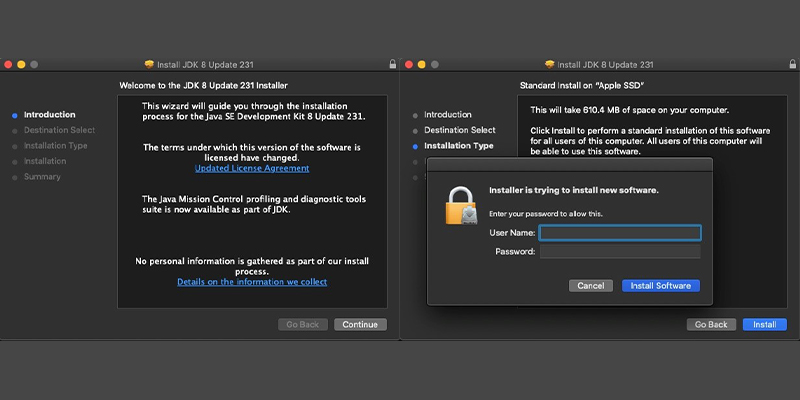Select Introduction step in right installer sidebar
Image resolution: width=800 pixels, height=400 pixels.
pyautogui.click(x=447, y=115)
